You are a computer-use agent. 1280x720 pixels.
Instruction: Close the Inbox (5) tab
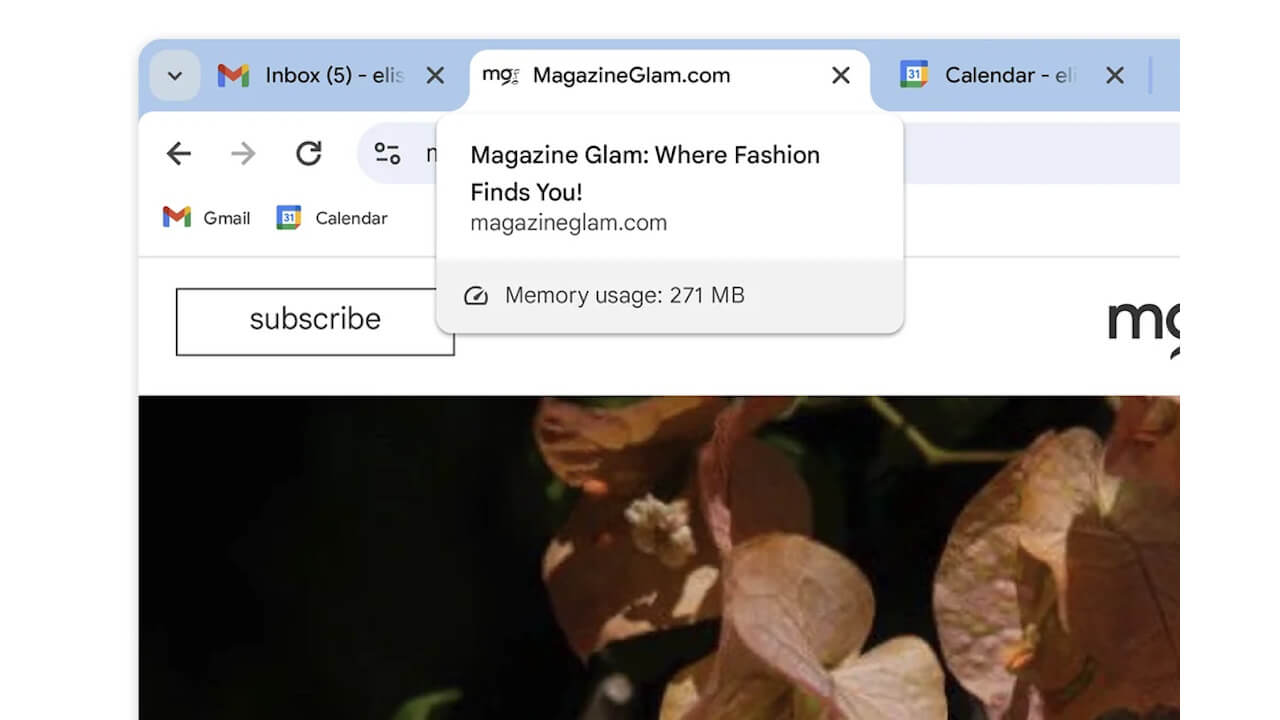[x=434, y=75]
